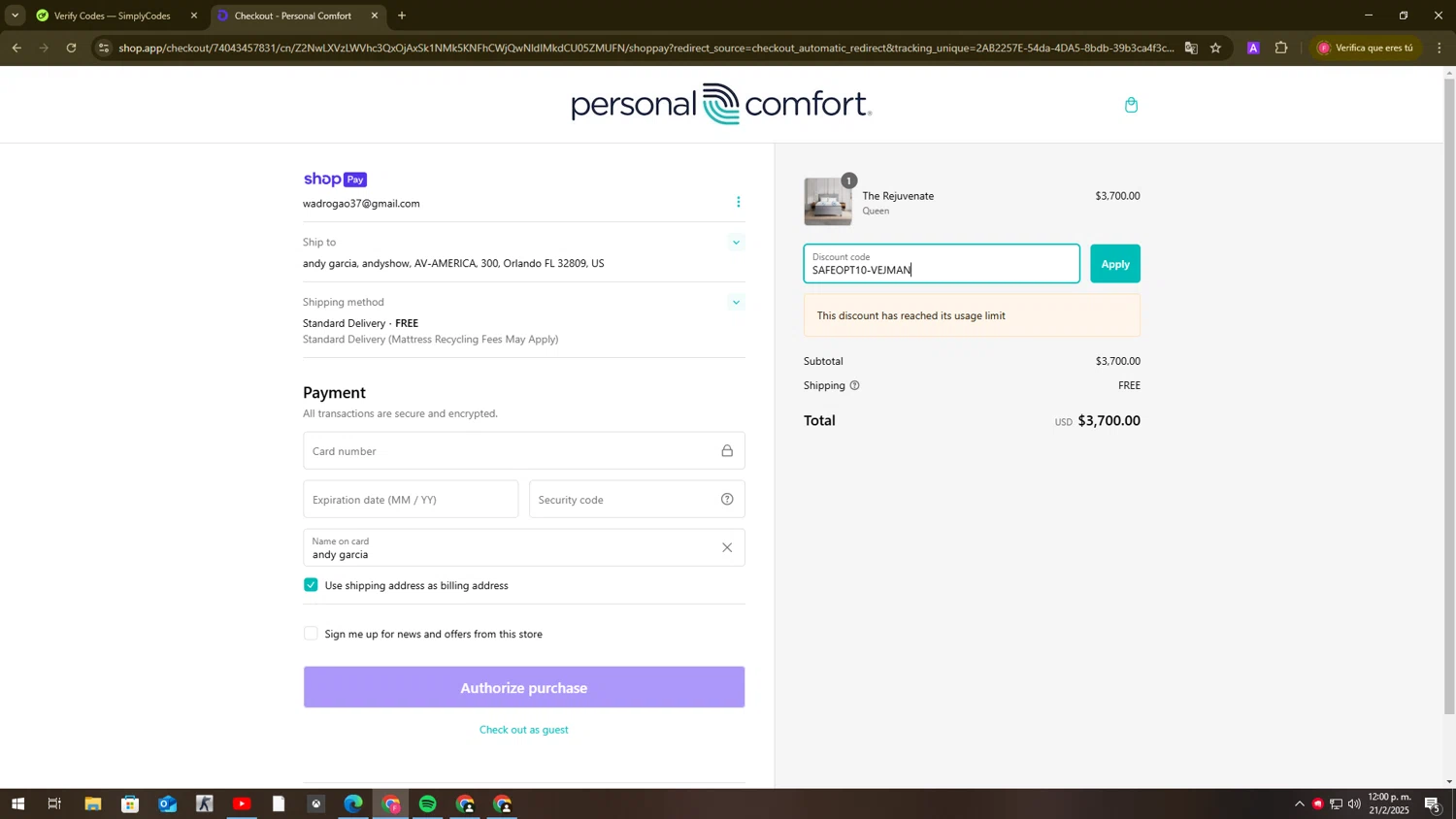Screen dimensions: 1456x819
Task: Open Spotify from the taskbar
Action: tap(428, 804)
